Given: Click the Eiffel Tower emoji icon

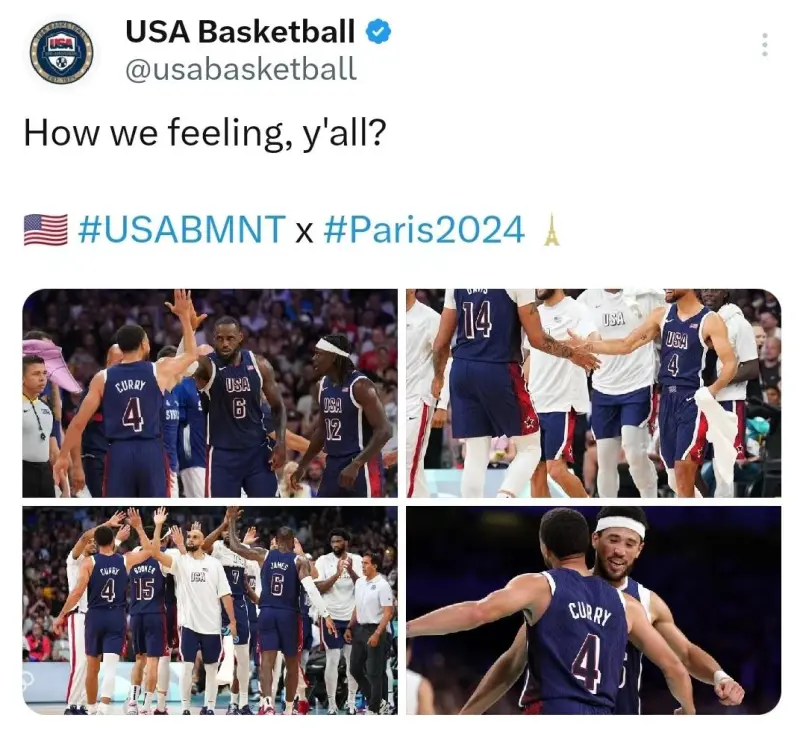Looking at the screenshot, I should coord(551,230).
